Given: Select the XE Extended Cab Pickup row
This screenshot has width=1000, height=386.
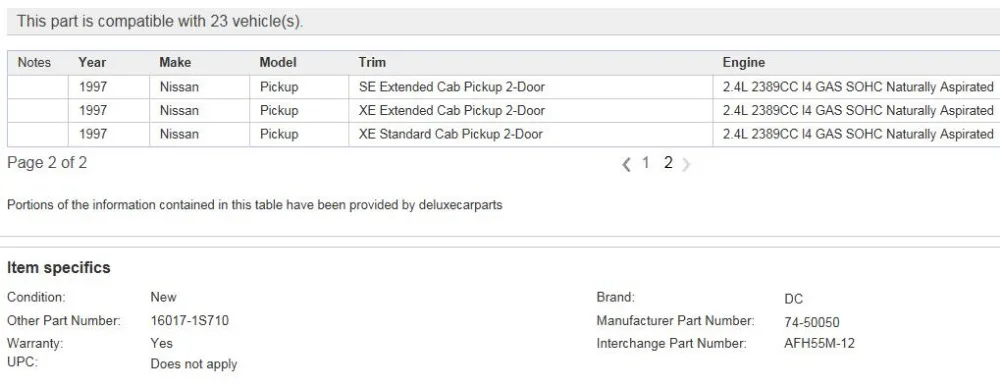Looking at the screenshot, I should [504, 110].
